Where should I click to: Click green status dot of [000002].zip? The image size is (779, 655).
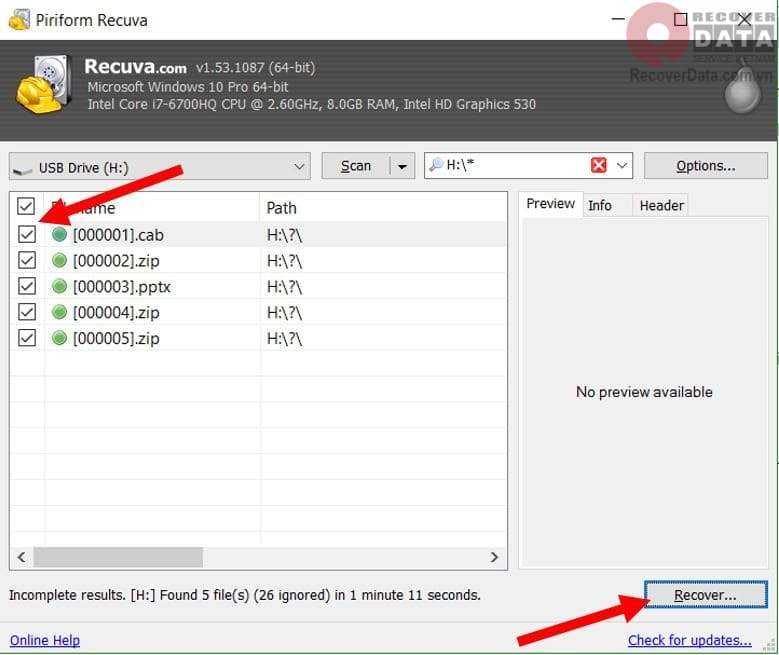tap(59, 260)
